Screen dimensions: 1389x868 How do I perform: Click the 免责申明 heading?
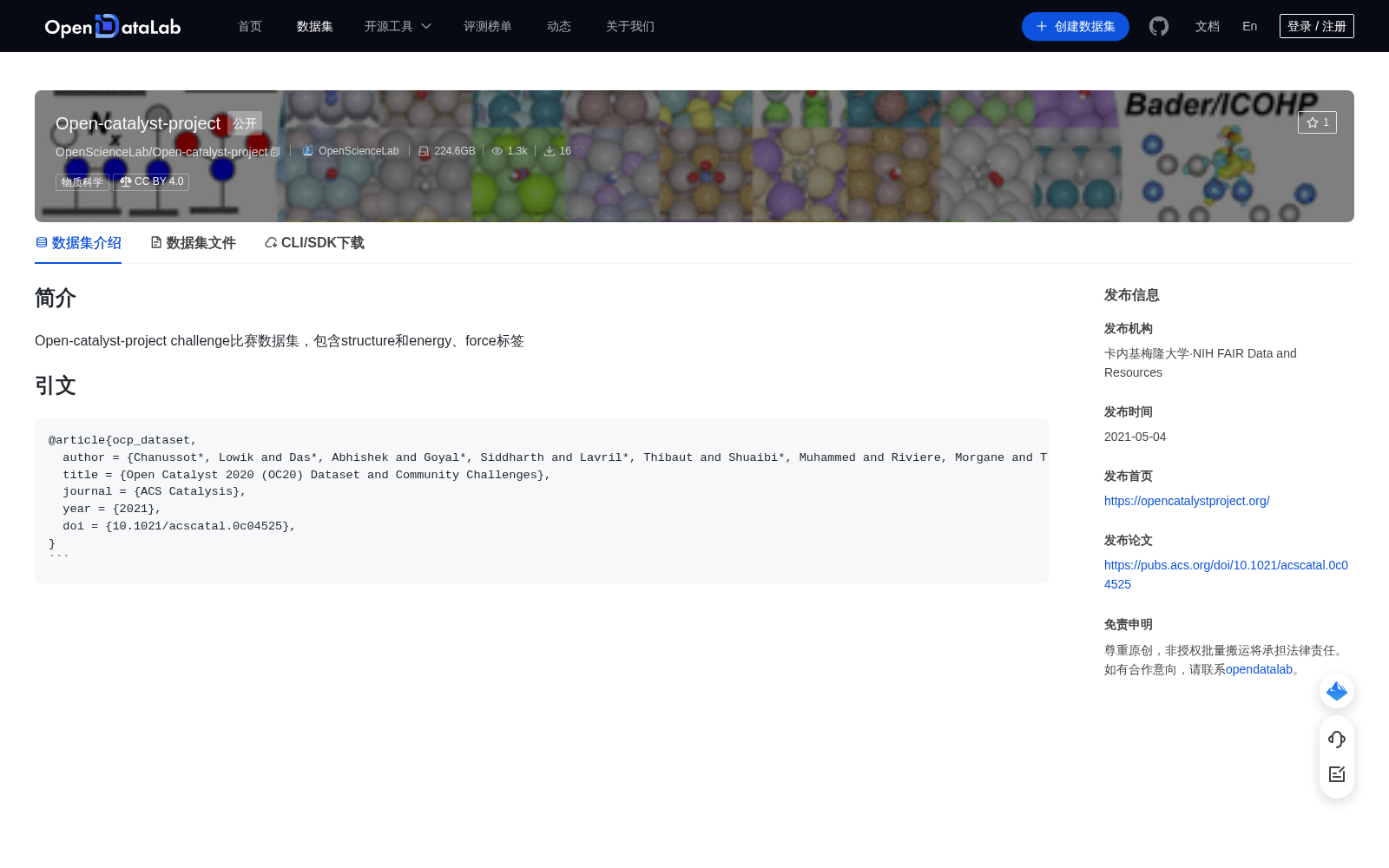tap(1129, 624)
